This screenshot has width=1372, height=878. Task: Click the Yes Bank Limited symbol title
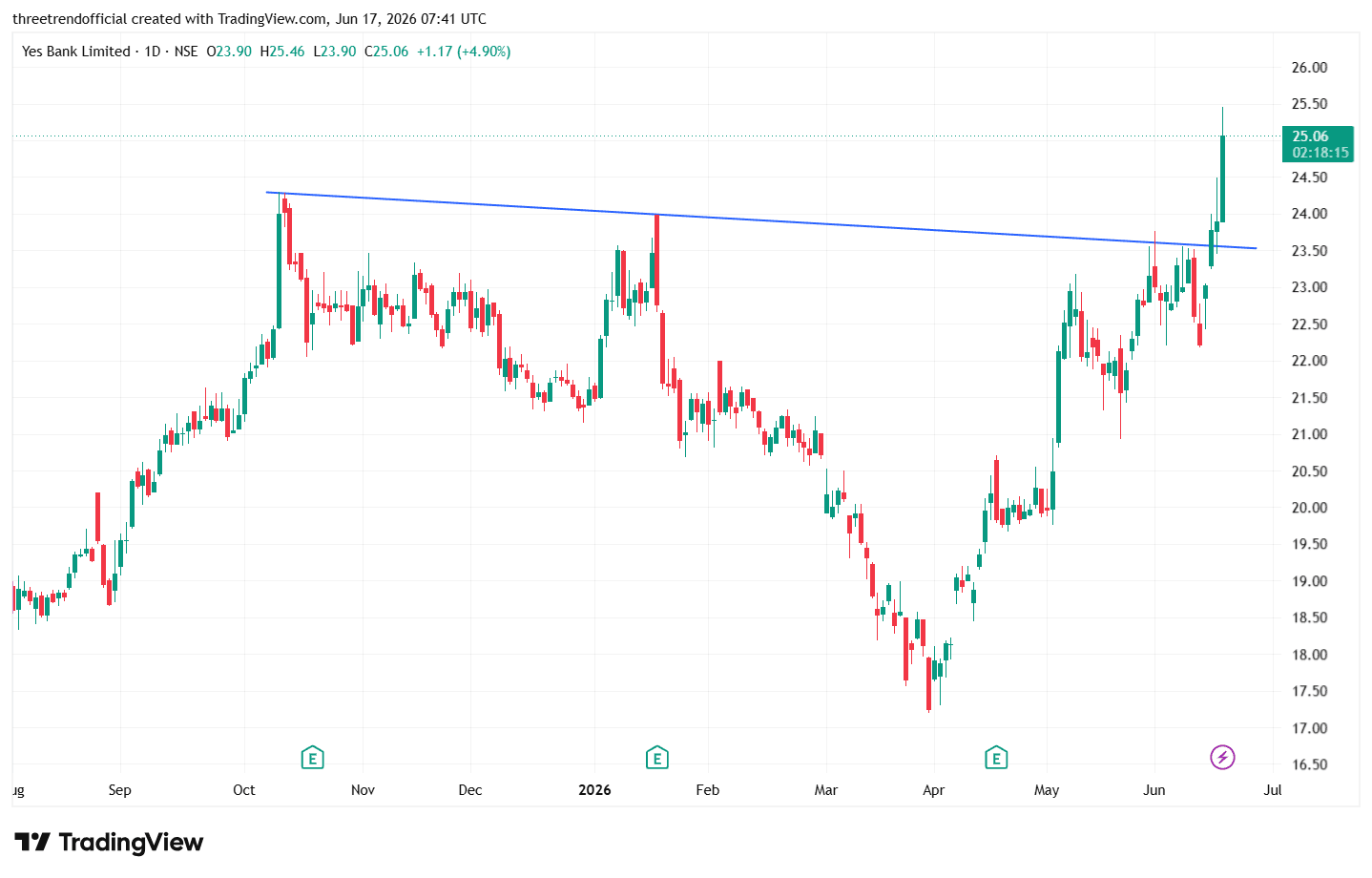coord(76,52)
